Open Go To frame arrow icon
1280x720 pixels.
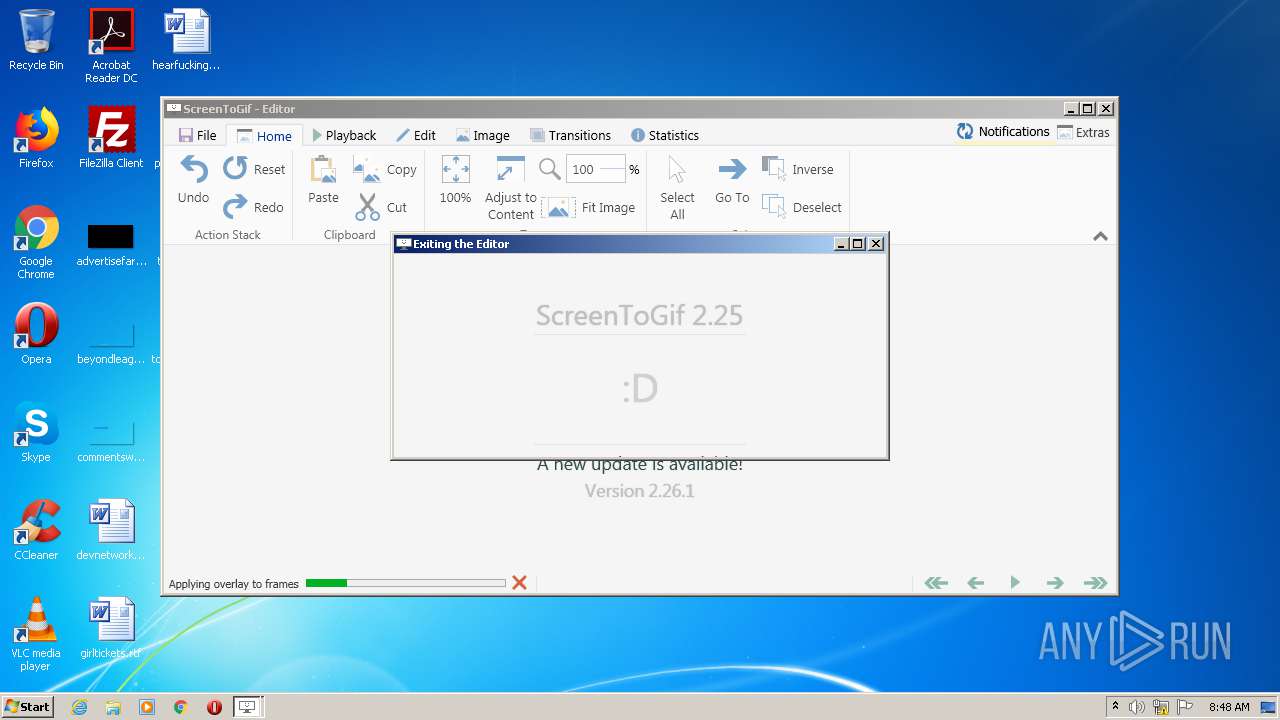pyautogui.click(x=732, y=169)
